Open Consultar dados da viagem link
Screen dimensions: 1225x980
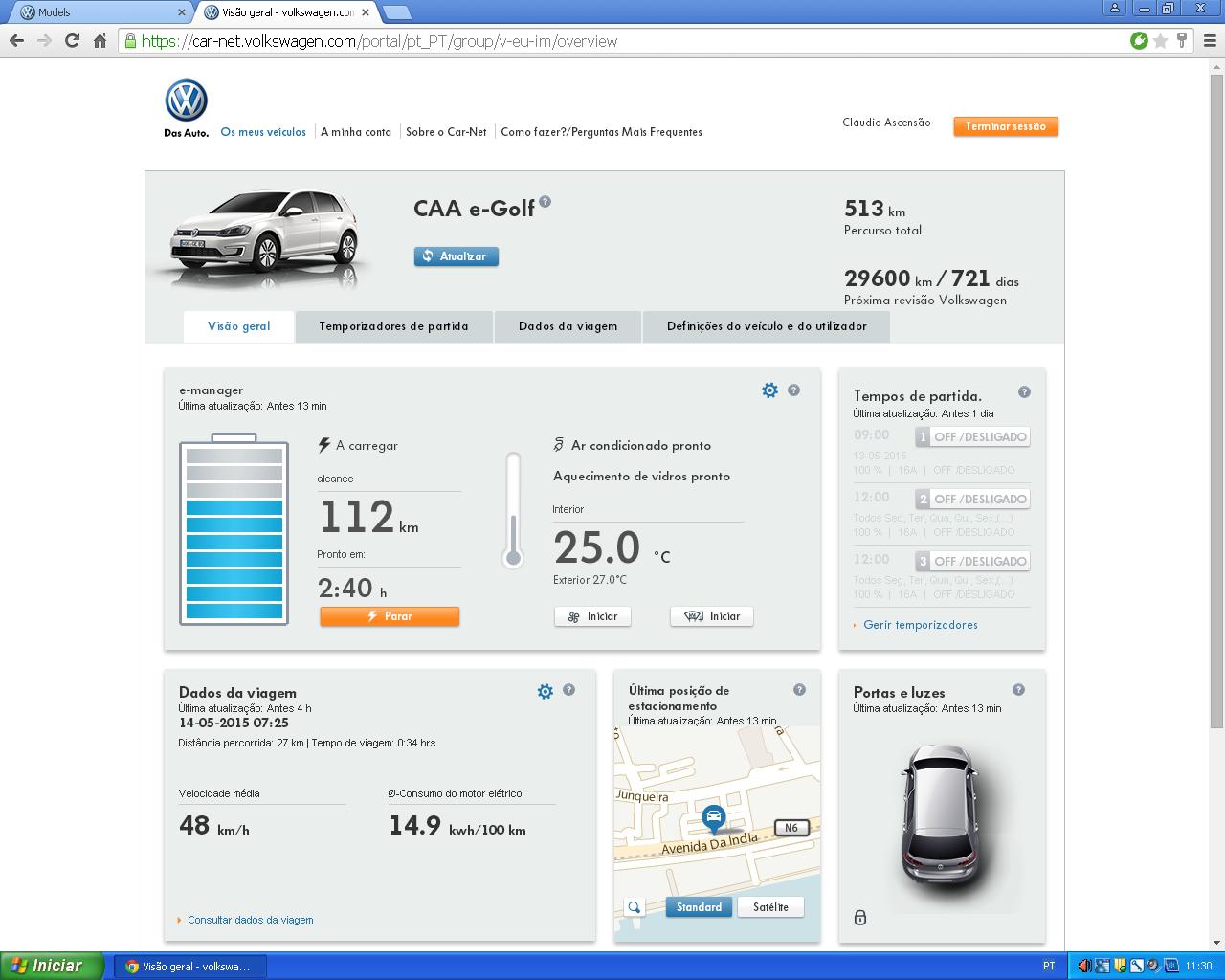coord(251,920)
